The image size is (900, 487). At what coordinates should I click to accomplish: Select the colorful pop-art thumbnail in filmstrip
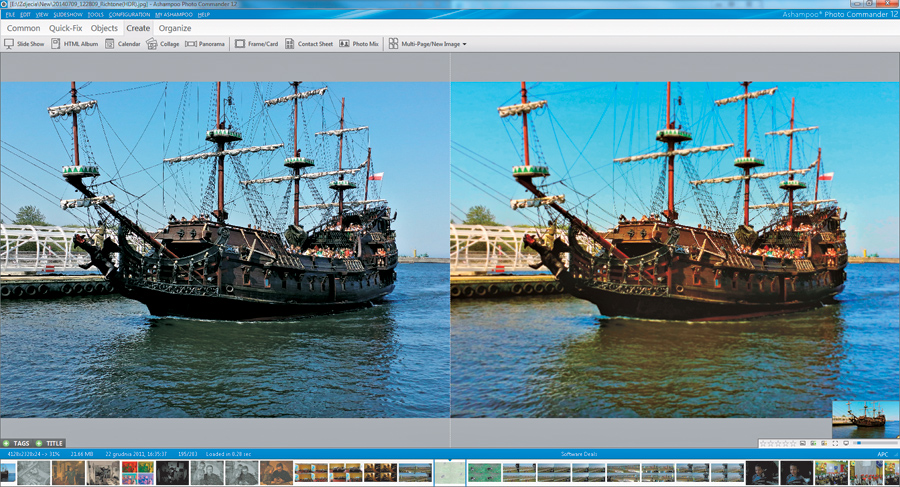[x=138, y=472]
